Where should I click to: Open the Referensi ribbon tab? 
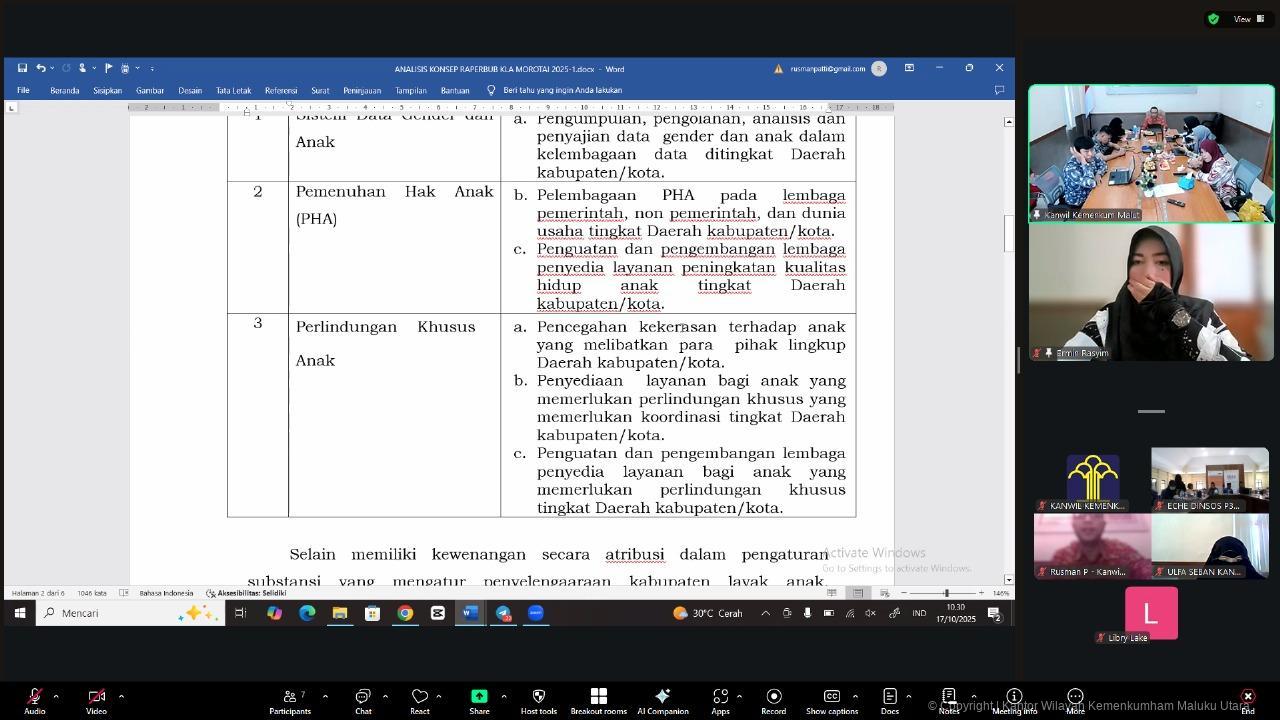(280, 90)
